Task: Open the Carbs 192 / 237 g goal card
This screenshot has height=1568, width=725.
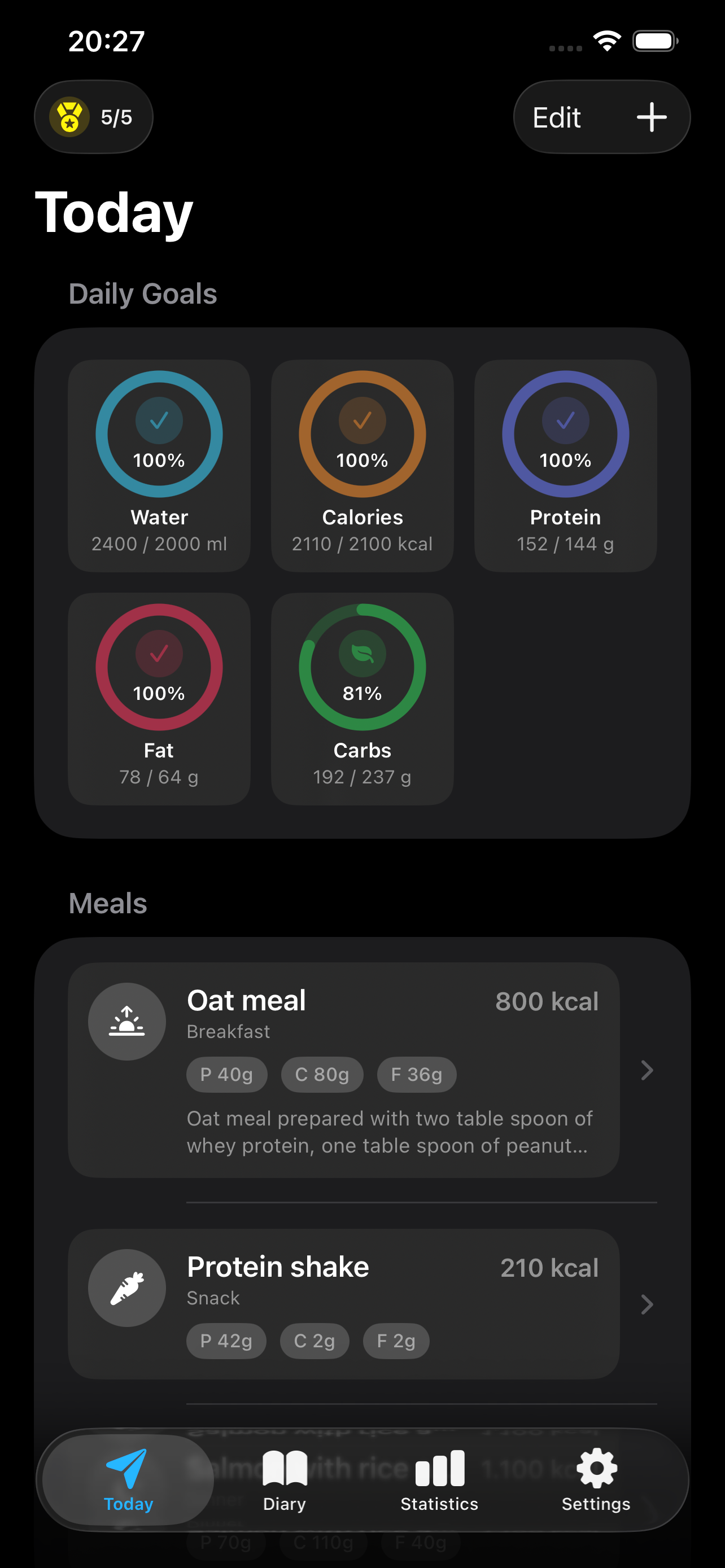Action: [362, 699]
